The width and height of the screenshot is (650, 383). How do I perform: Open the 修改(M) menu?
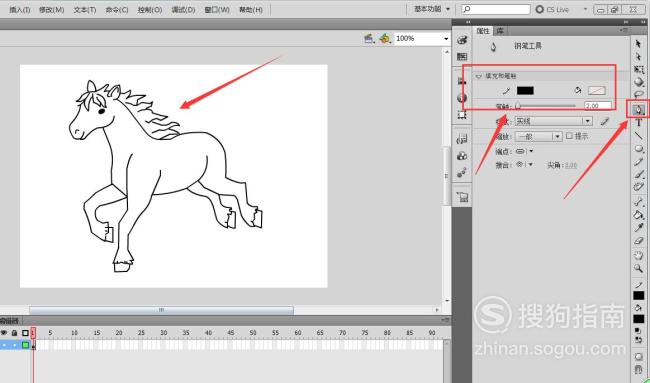pyautogui.click(x=51, y=10)
